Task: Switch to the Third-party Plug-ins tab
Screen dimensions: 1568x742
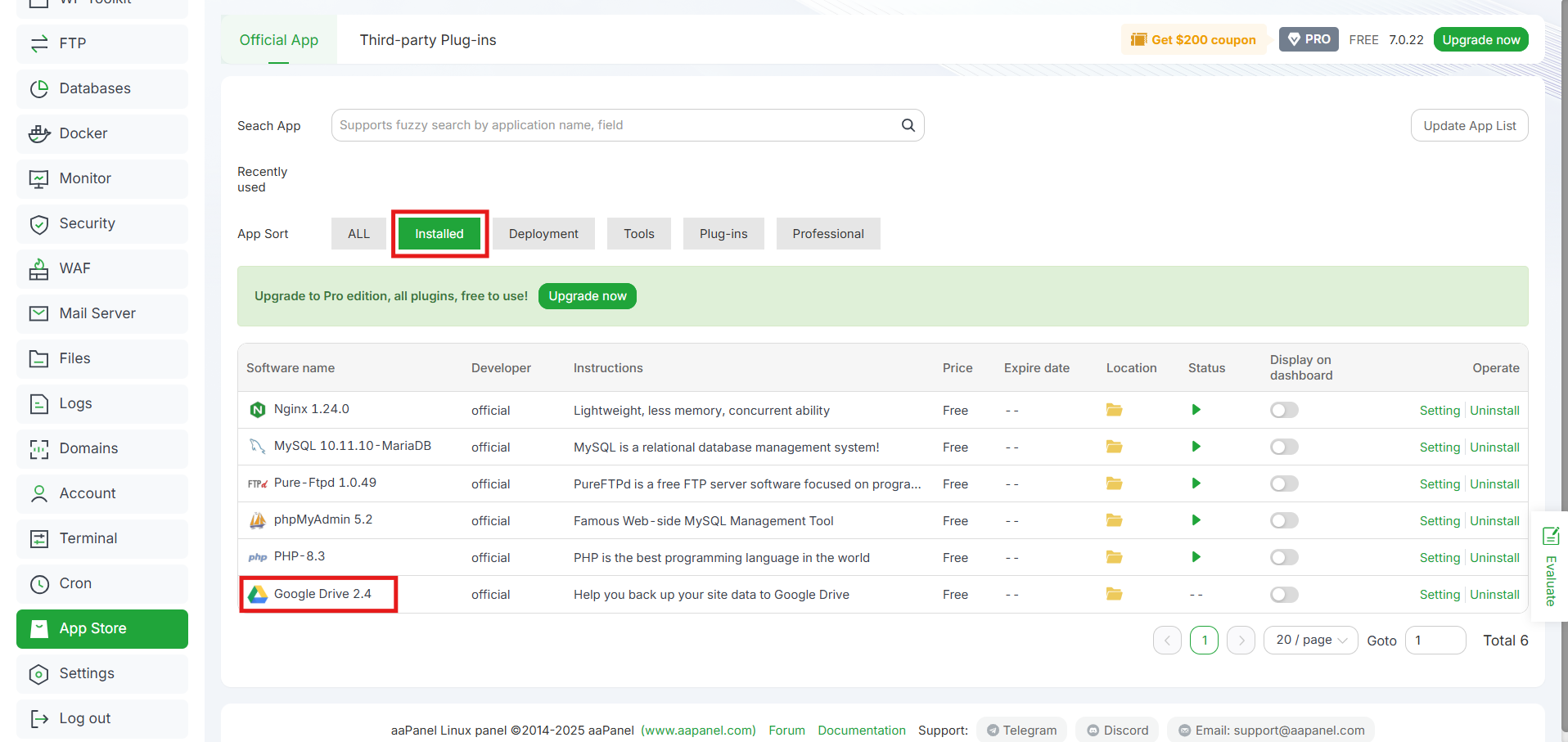Action: pyautogui.click(x=427, y=39)
